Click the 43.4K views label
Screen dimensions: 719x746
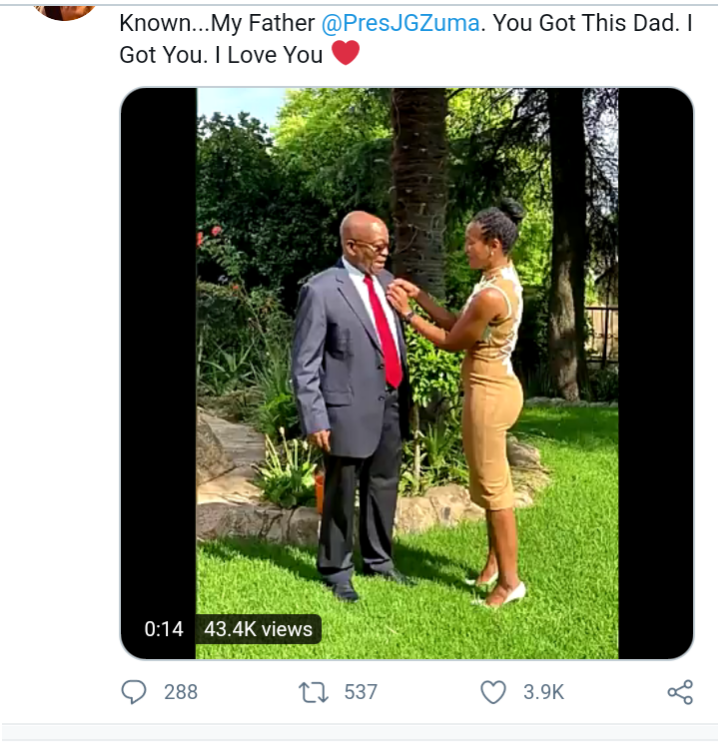[x=258, y=629]
